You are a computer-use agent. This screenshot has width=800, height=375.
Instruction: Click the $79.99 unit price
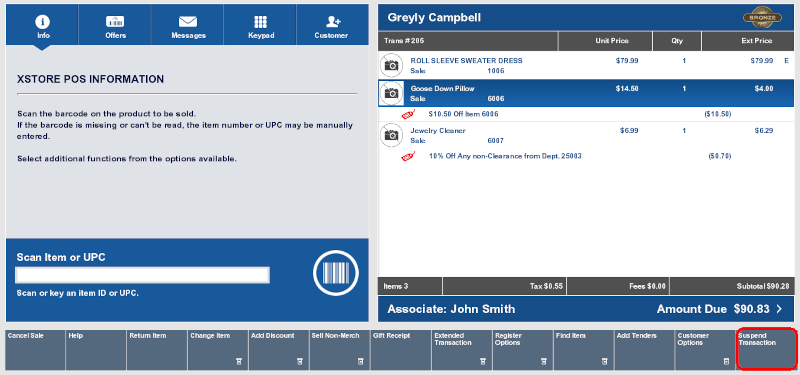click(627, 60)
